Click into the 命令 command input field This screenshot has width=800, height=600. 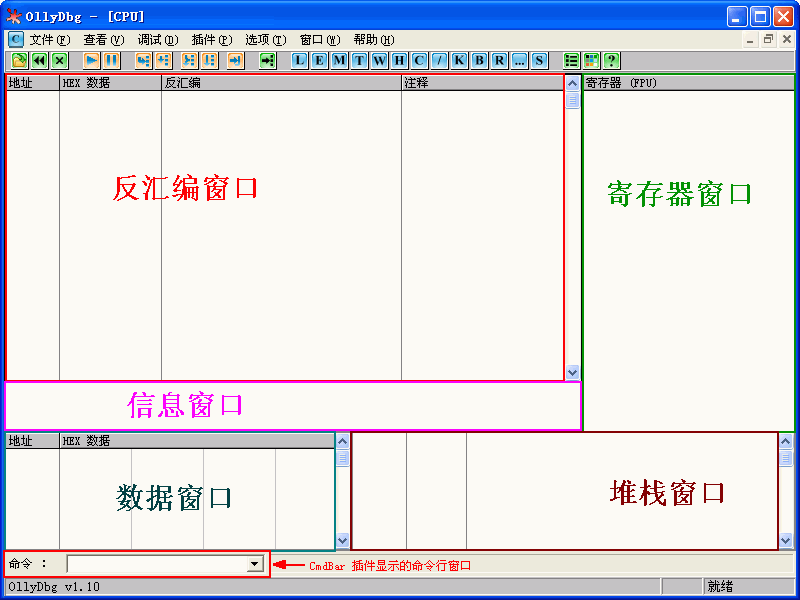[x=157, y=564]
